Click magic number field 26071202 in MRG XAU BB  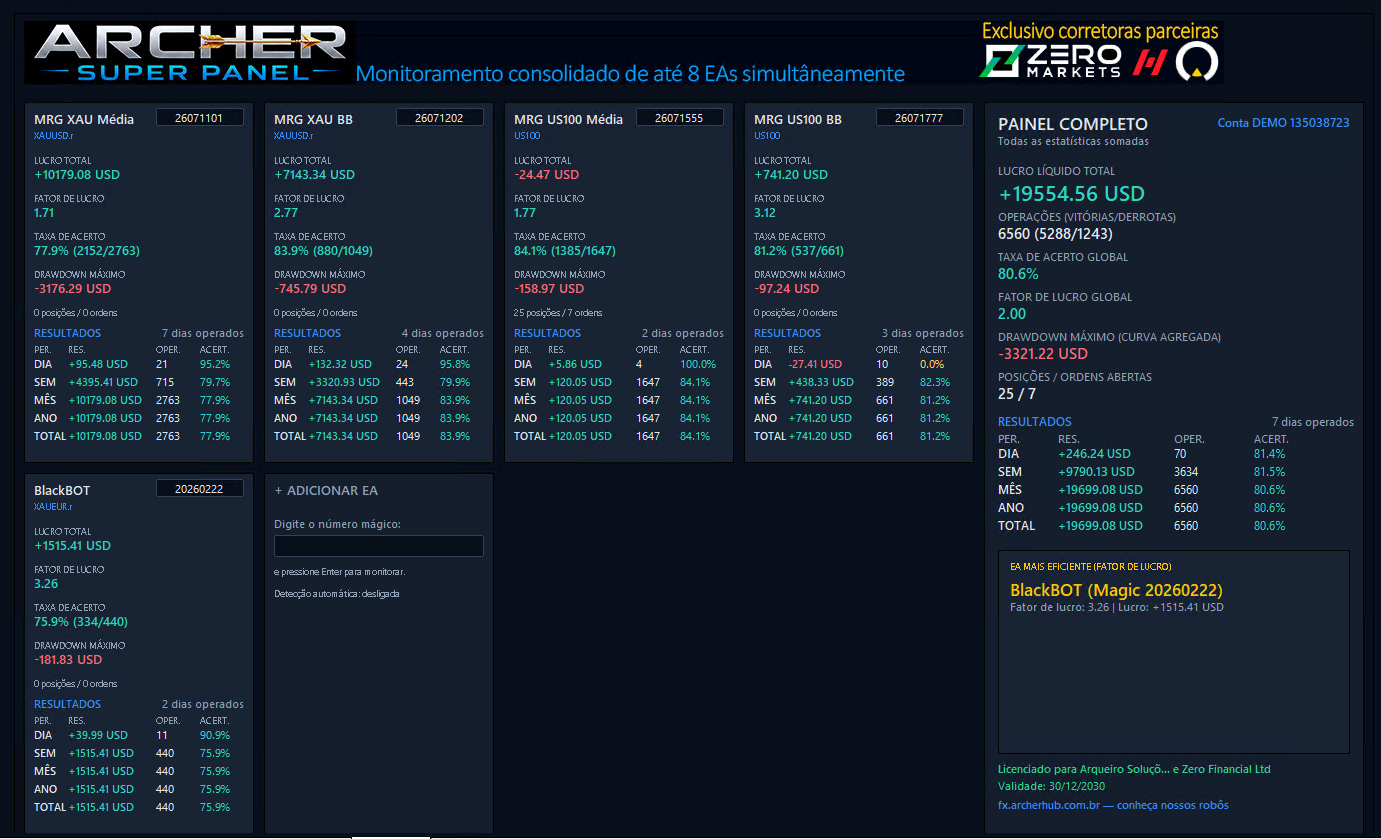point(440,118)
